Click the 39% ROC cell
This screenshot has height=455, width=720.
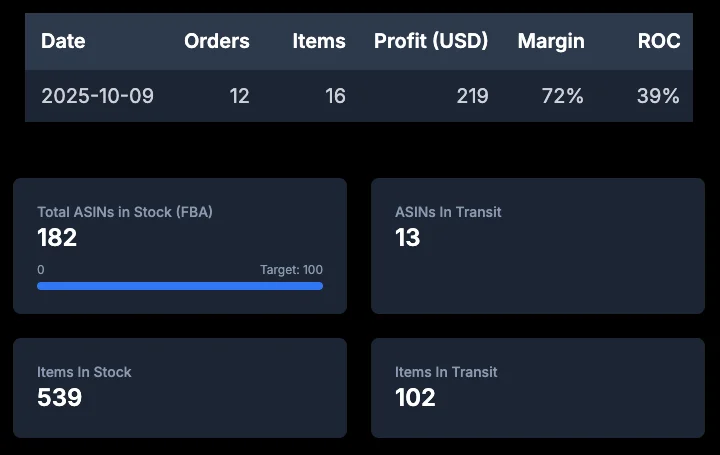[x=658, y=96]
